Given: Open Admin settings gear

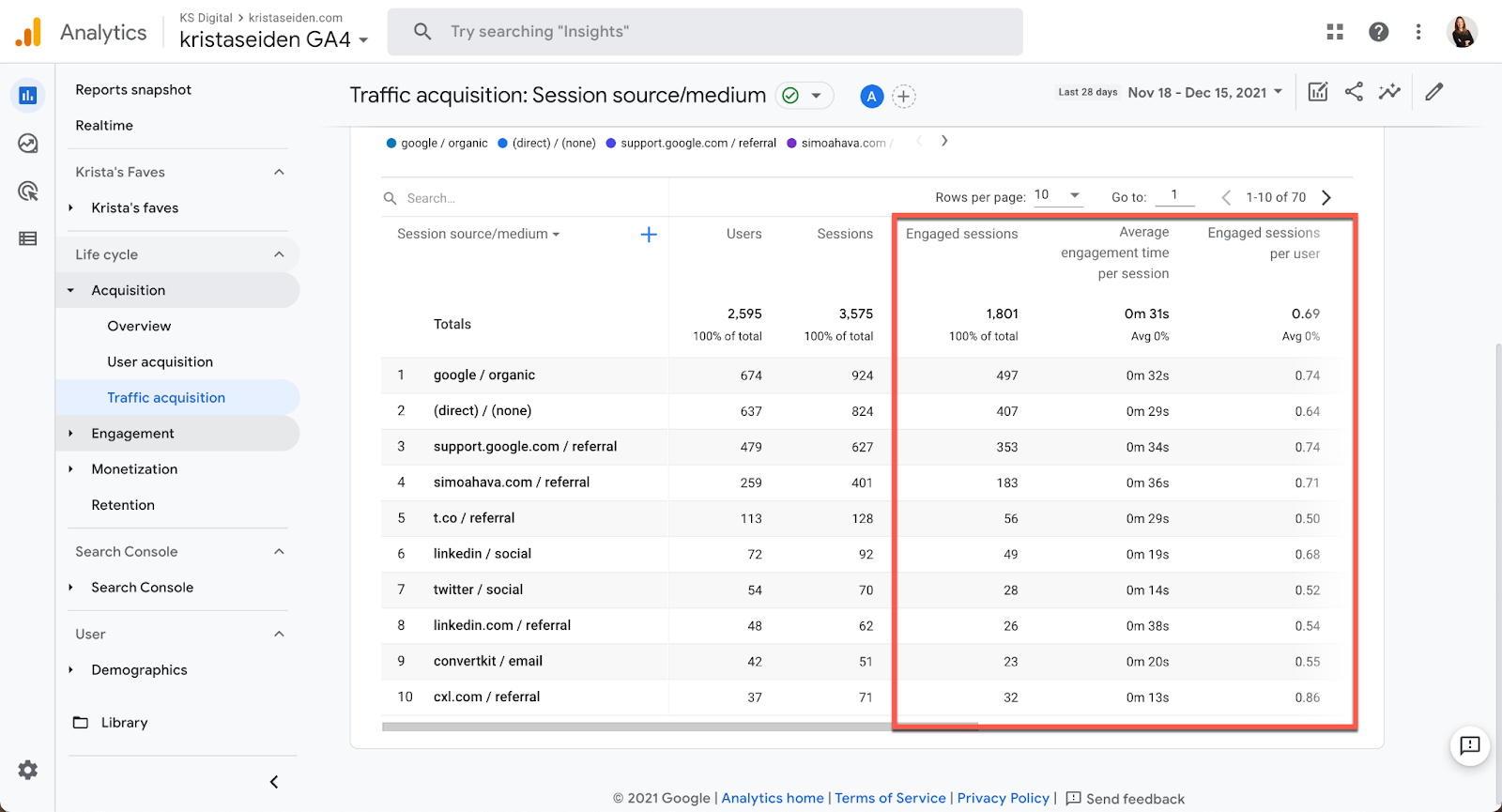Looking at the screenshot, I should 28,770.
